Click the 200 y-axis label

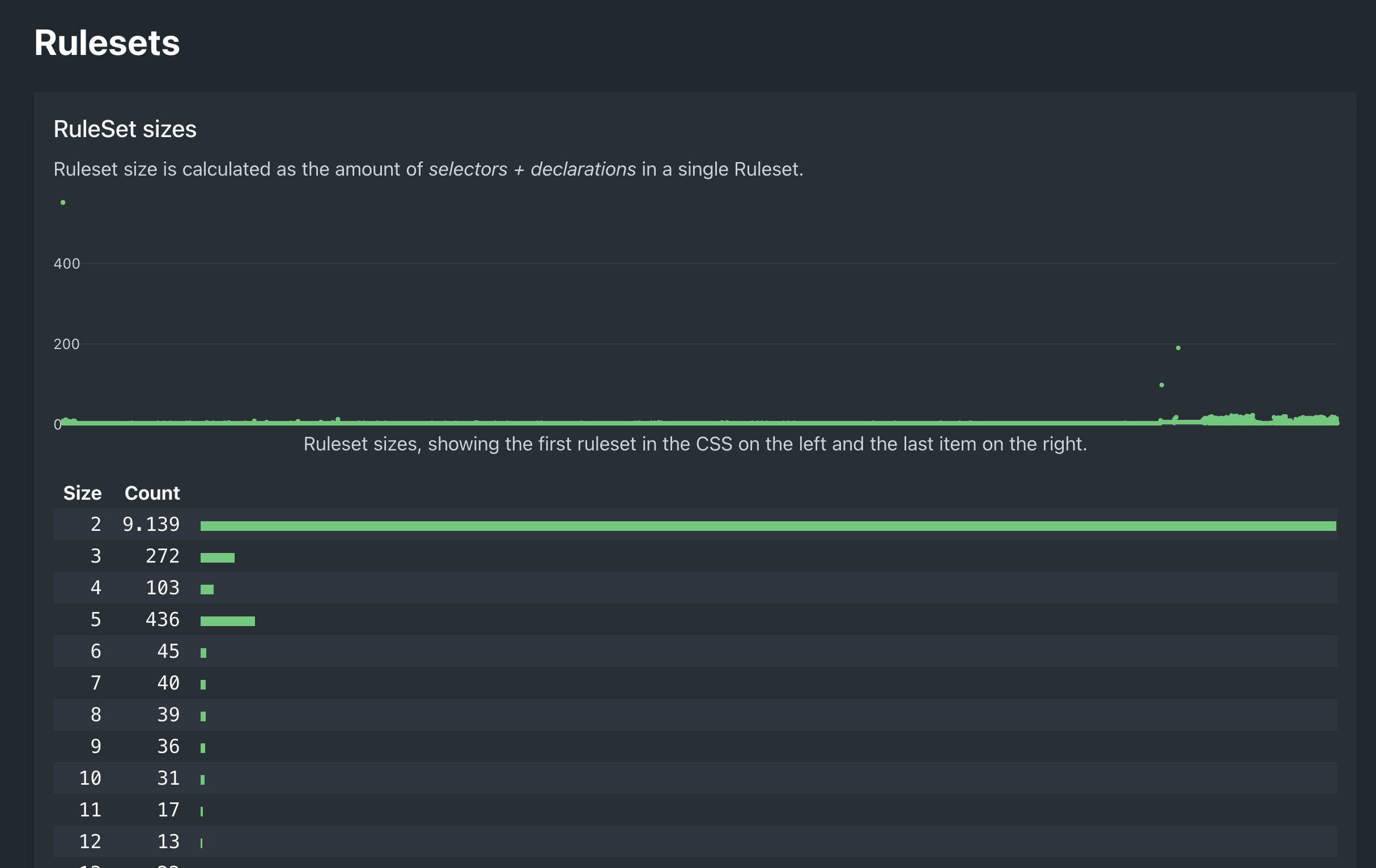pyautogui.click(x=67, y=344)
